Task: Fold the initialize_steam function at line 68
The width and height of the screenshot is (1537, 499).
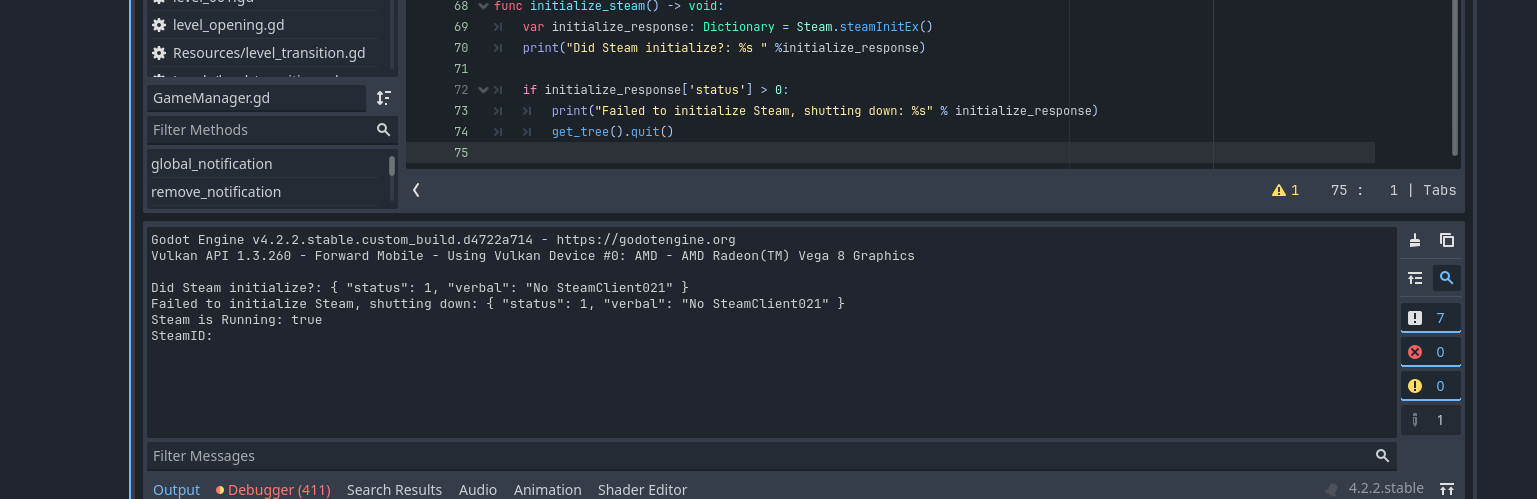Action: (483, 6)
